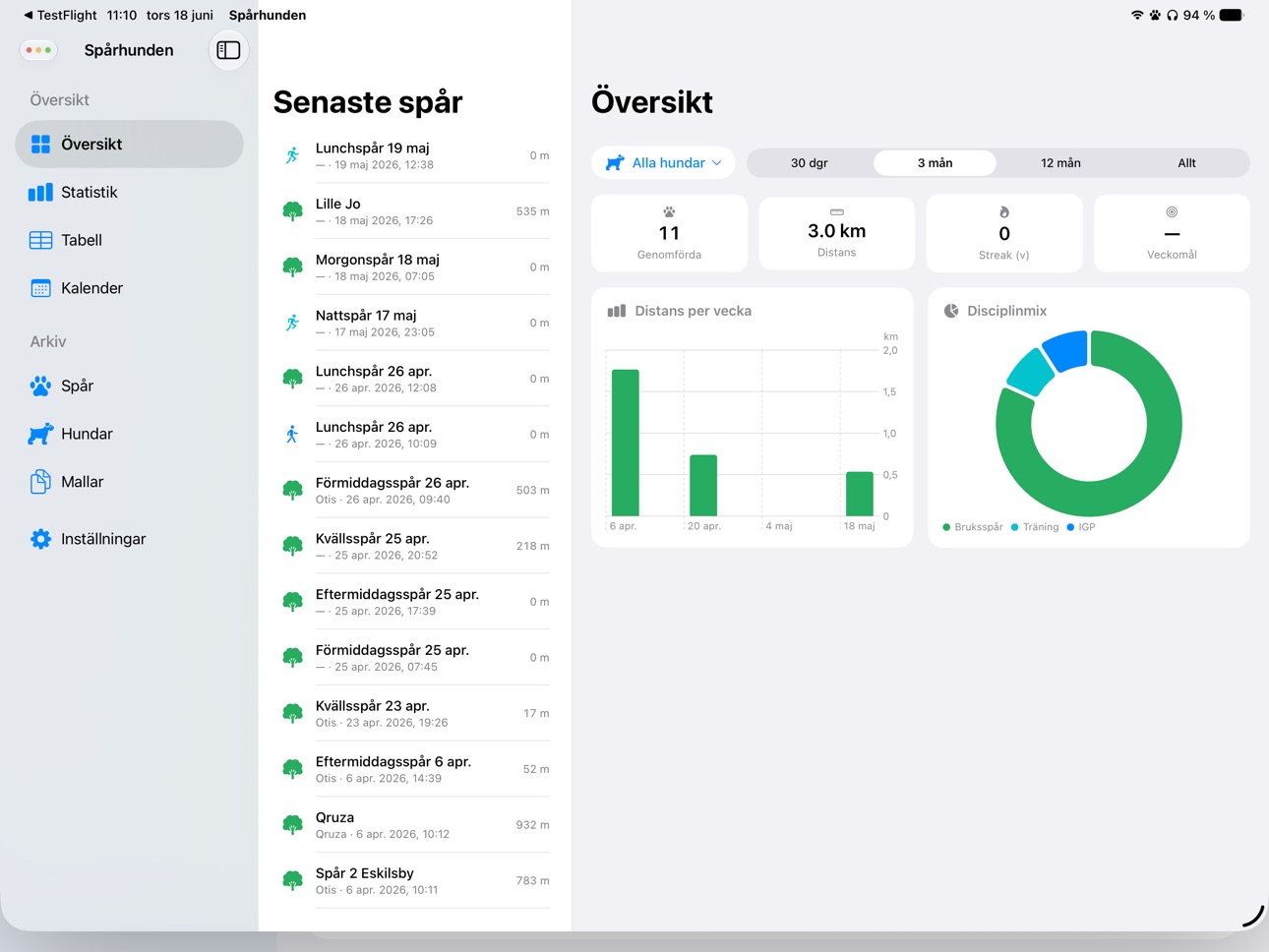Click the target icon above Veckomål
The width and height of the screenshot is (1269, 952).
(x=1172, y=212)
